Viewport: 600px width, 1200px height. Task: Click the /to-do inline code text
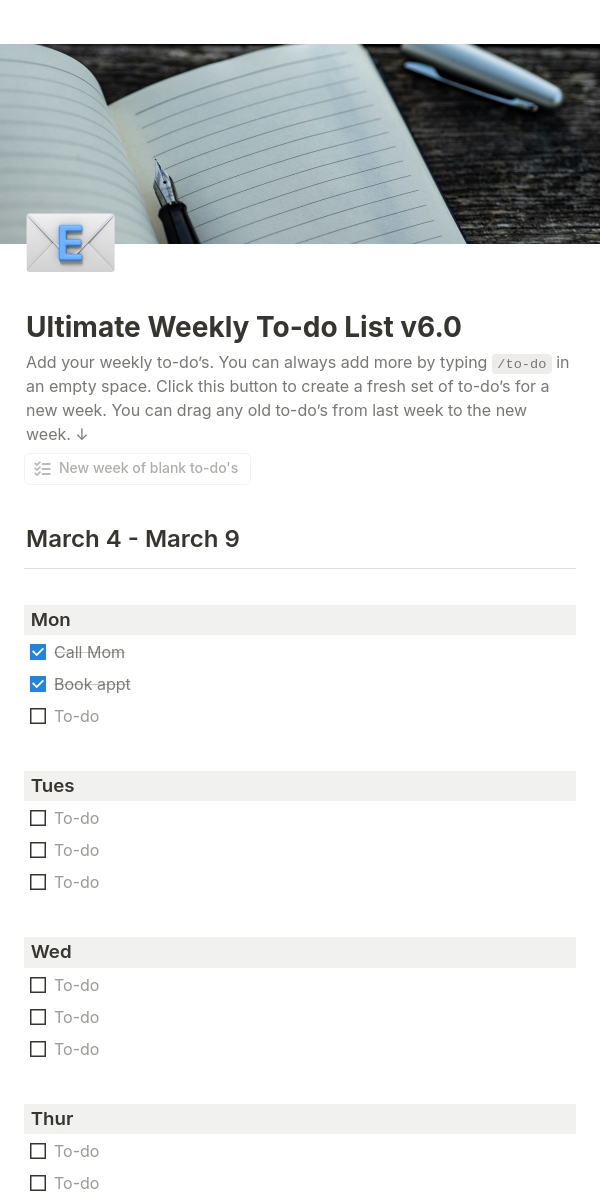tap(522, 364)
